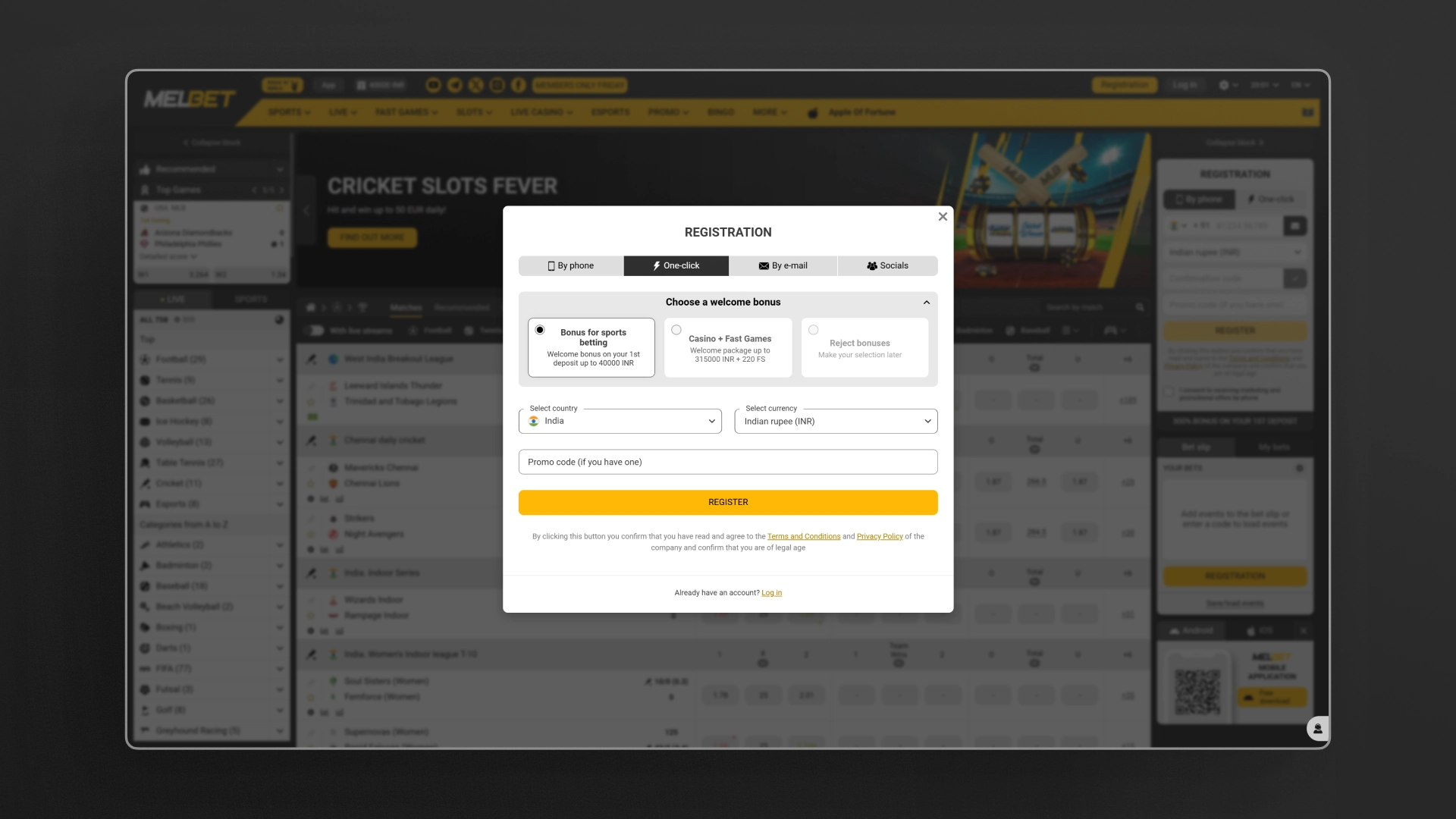Open FAST GAMES menu
Viewport: 1456px width, 819px height.
coord(406,112)
